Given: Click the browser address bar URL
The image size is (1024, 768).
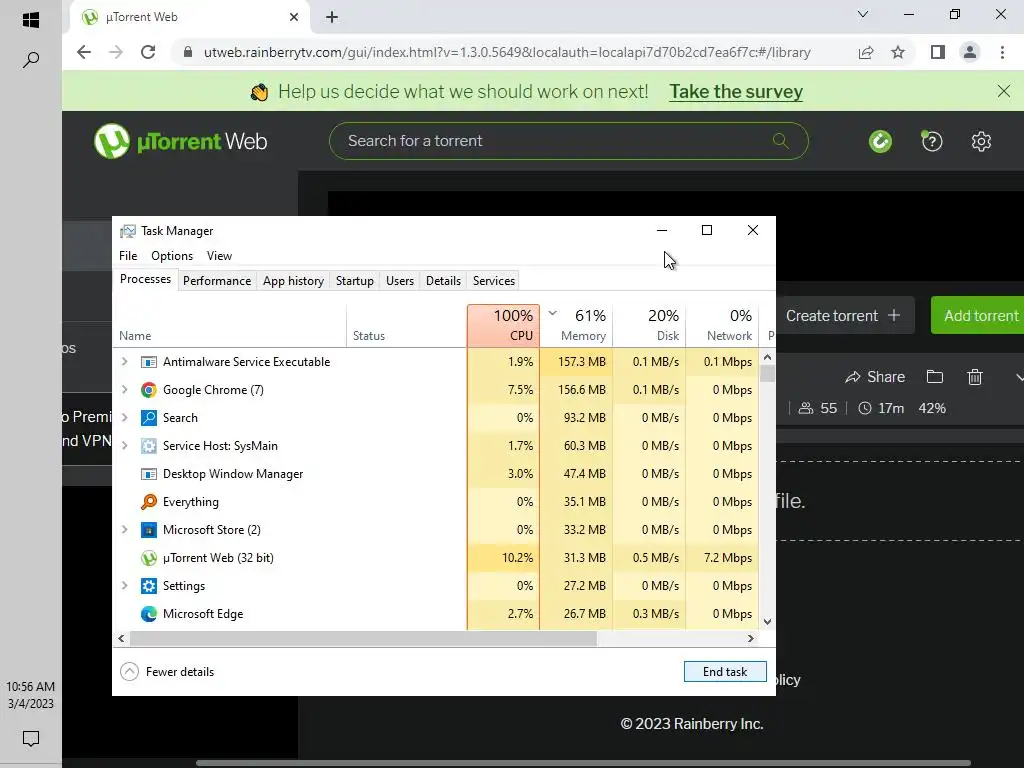Looking at the screenshot, I should tap(507, 52).
